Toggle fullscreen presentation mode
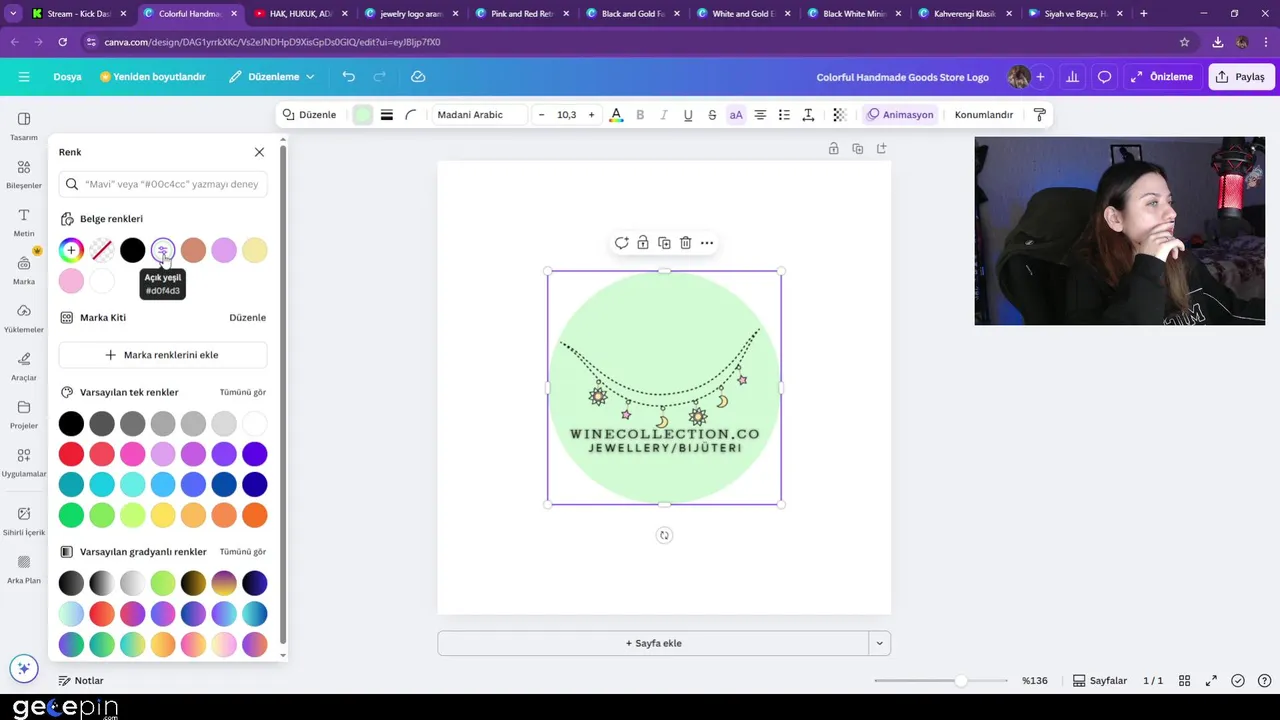 tap(1211, 681)
